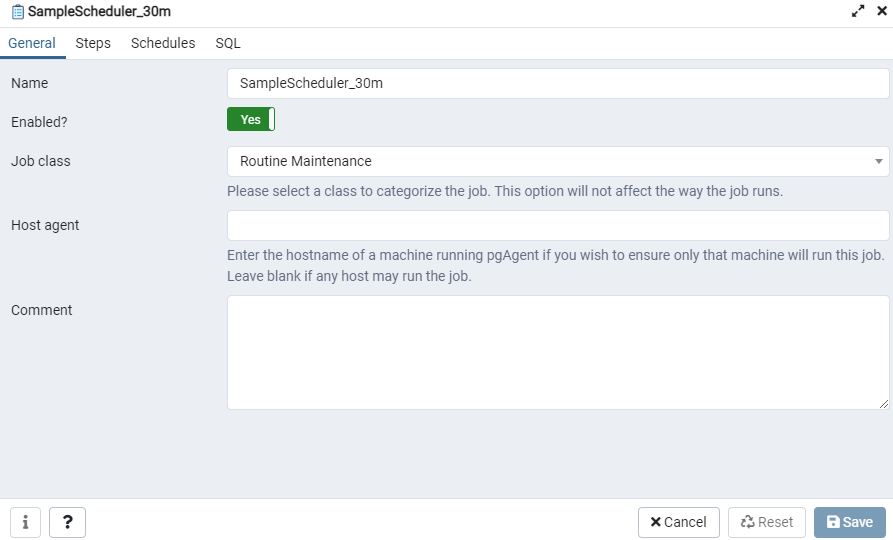893x540 pixels.
Task: Click the 'Please select a class' help text
Action: (505, 191)
